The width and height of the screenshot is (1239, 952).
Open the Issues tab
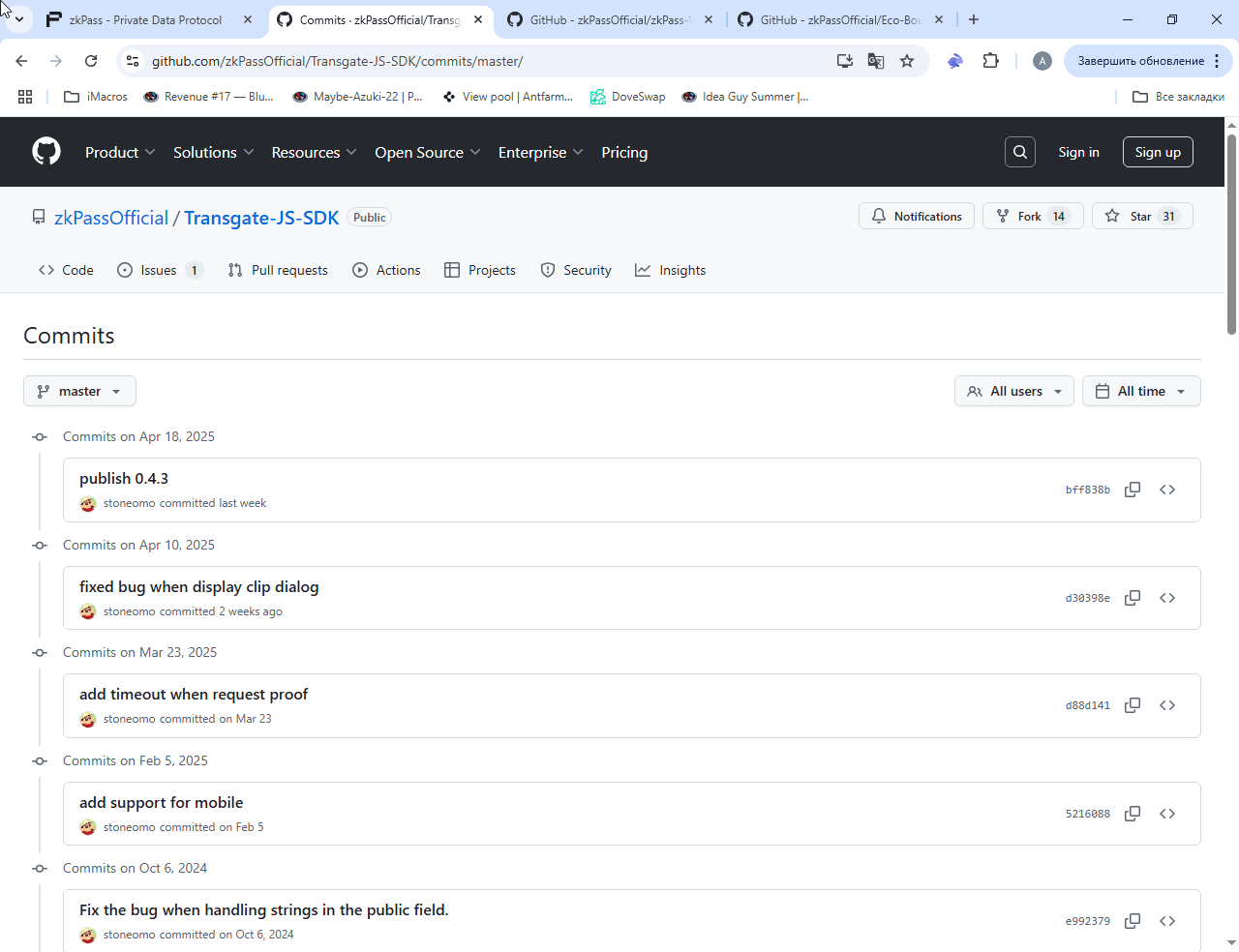(x=160, y=270)
